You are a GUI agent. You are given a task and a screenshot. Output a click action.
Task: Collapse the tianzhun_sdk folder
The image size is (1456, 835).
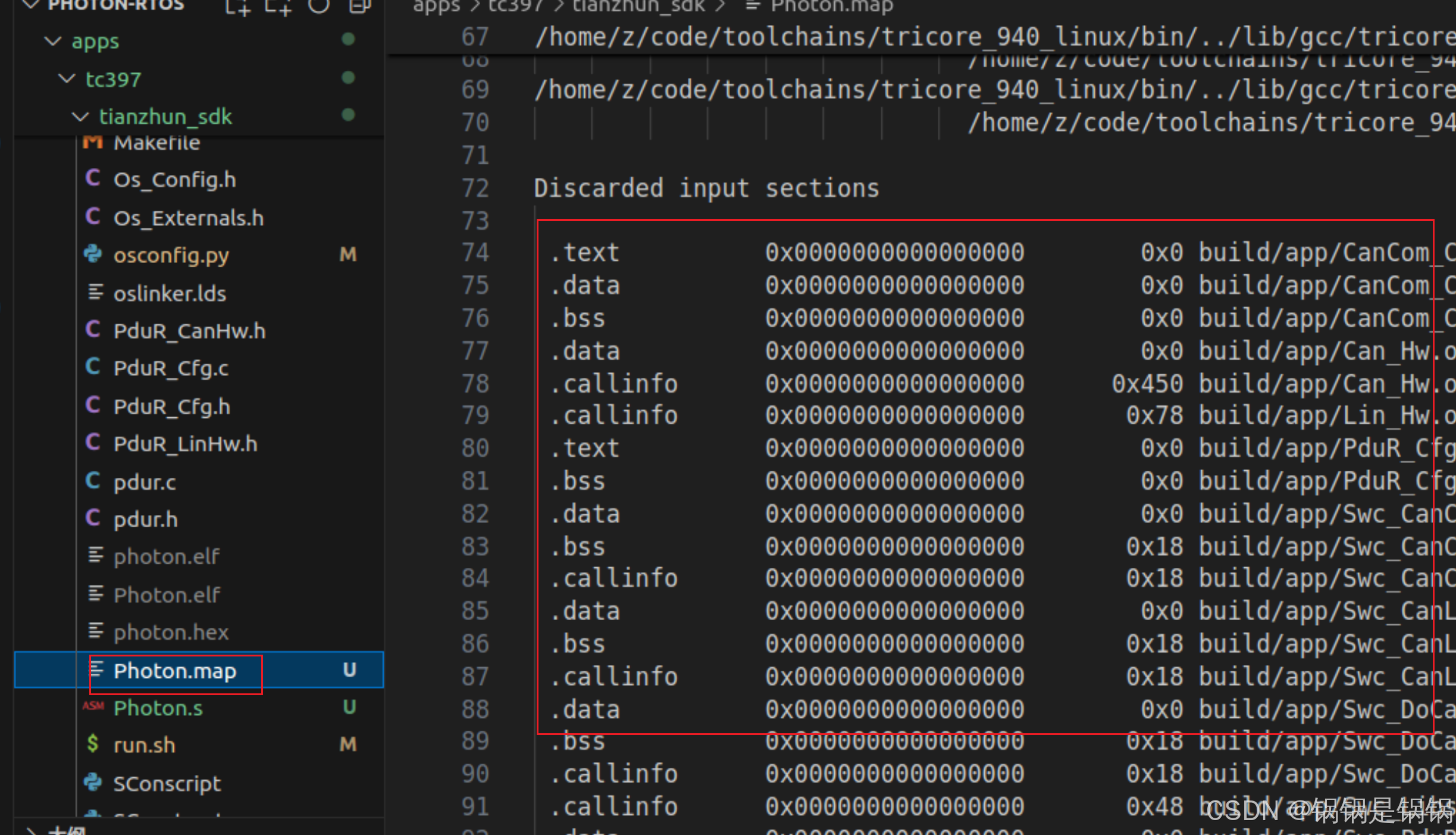point(80,116)
